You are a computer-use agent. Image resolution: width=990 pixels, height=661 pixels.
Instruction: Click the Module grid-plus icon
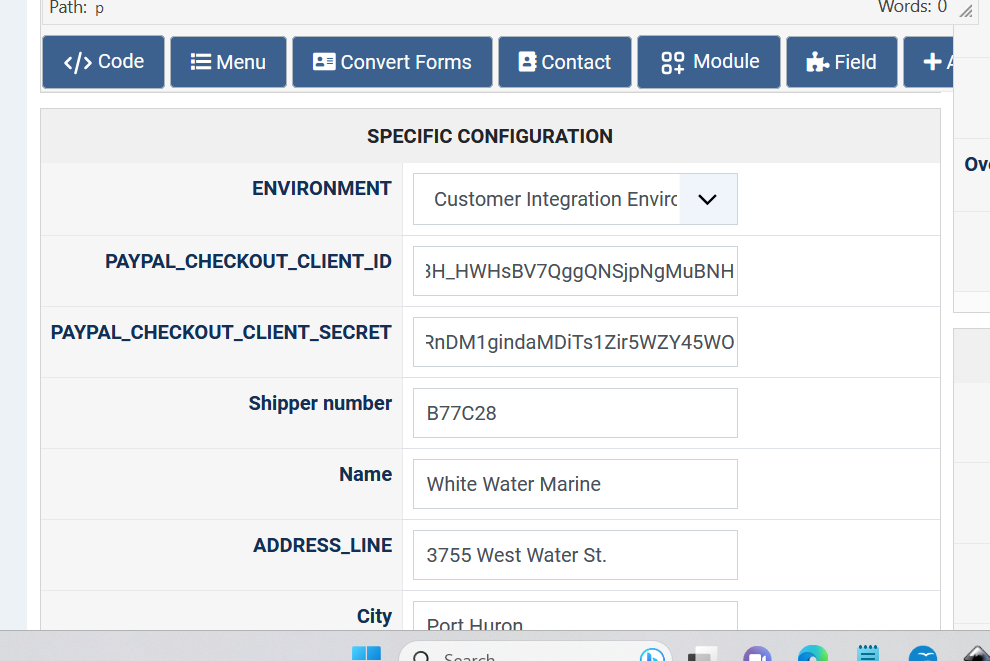click(673, 62)
